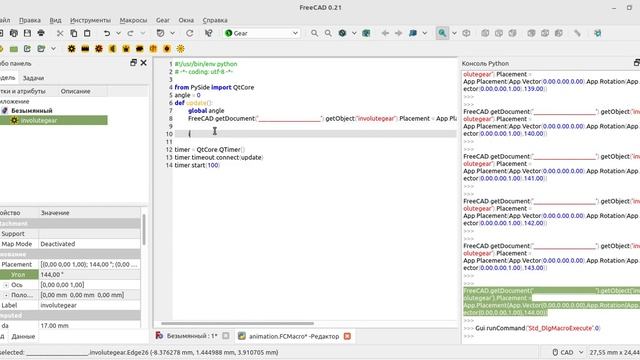Switch to the Данные properties tab
This screenshot has height=360, width=640.
[x=23, y=336]
